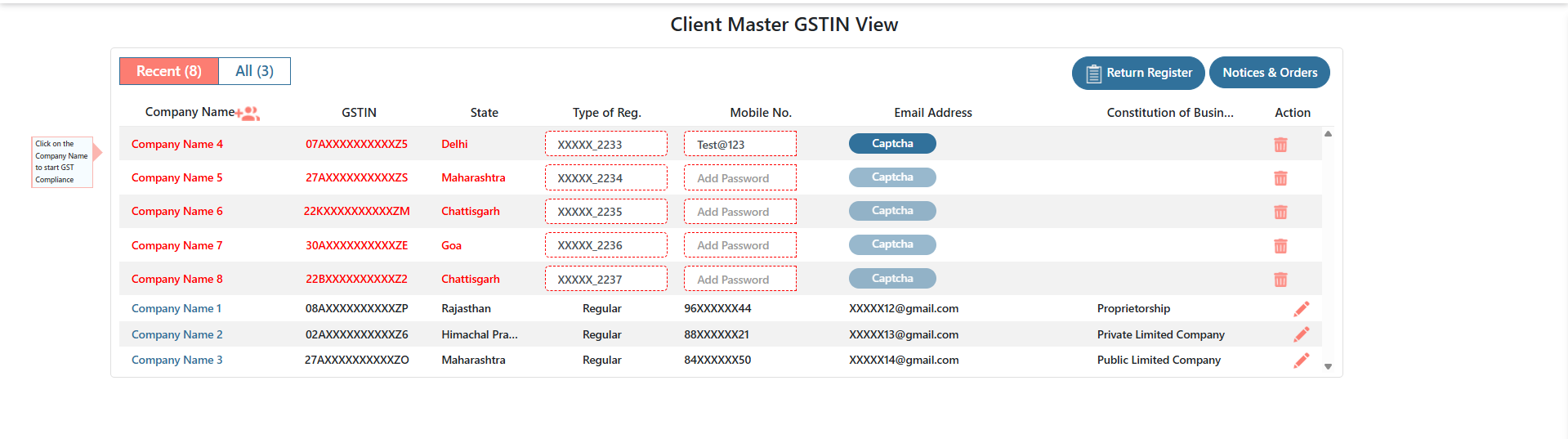The height and width of the screenshot is (439, 1568).
Task: Click the password field showing Test@123
Action: [739, 145]
